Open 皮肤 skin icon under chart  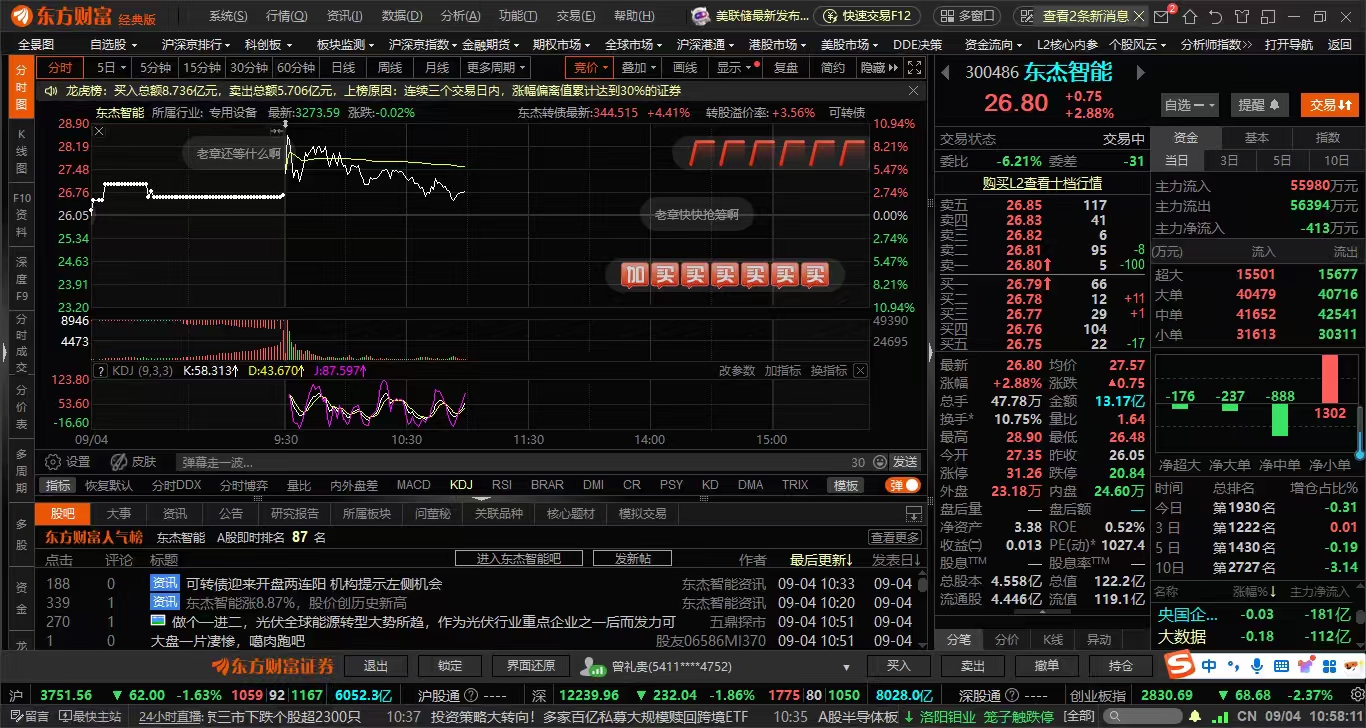tap(133, 462)
